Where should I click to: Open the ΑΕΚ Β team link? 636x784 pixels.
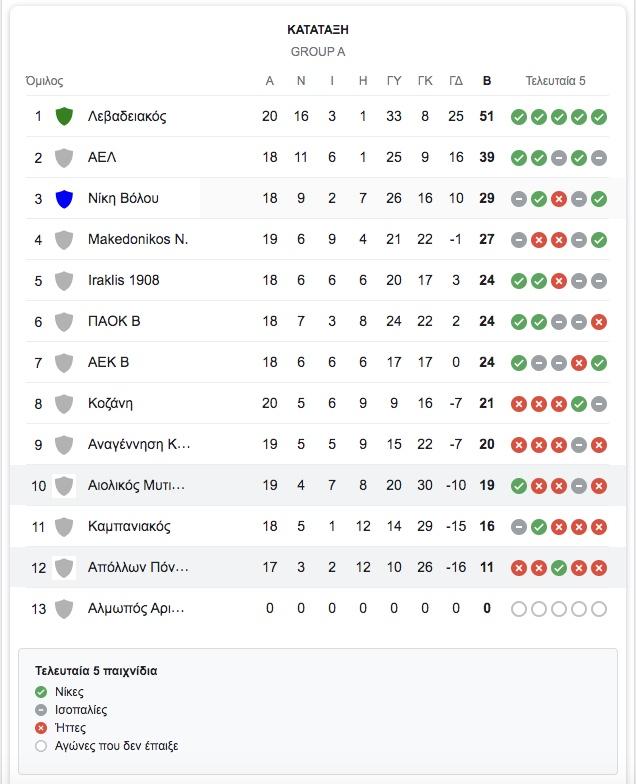(x=108, y=362)
